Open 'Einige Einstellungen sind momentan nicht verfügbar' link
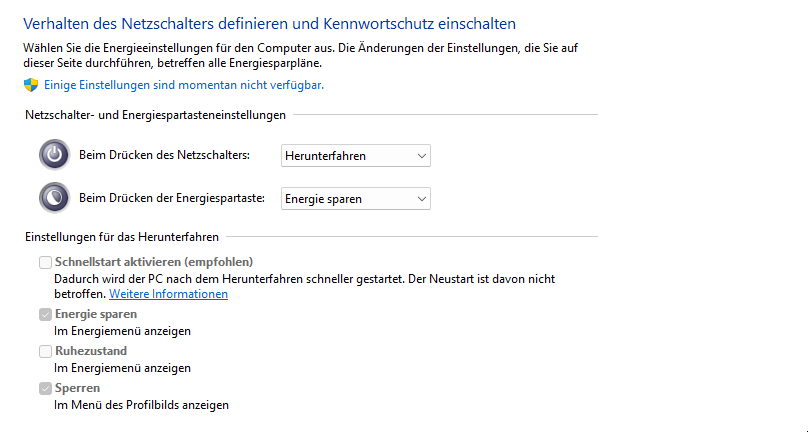 point(183,85)
